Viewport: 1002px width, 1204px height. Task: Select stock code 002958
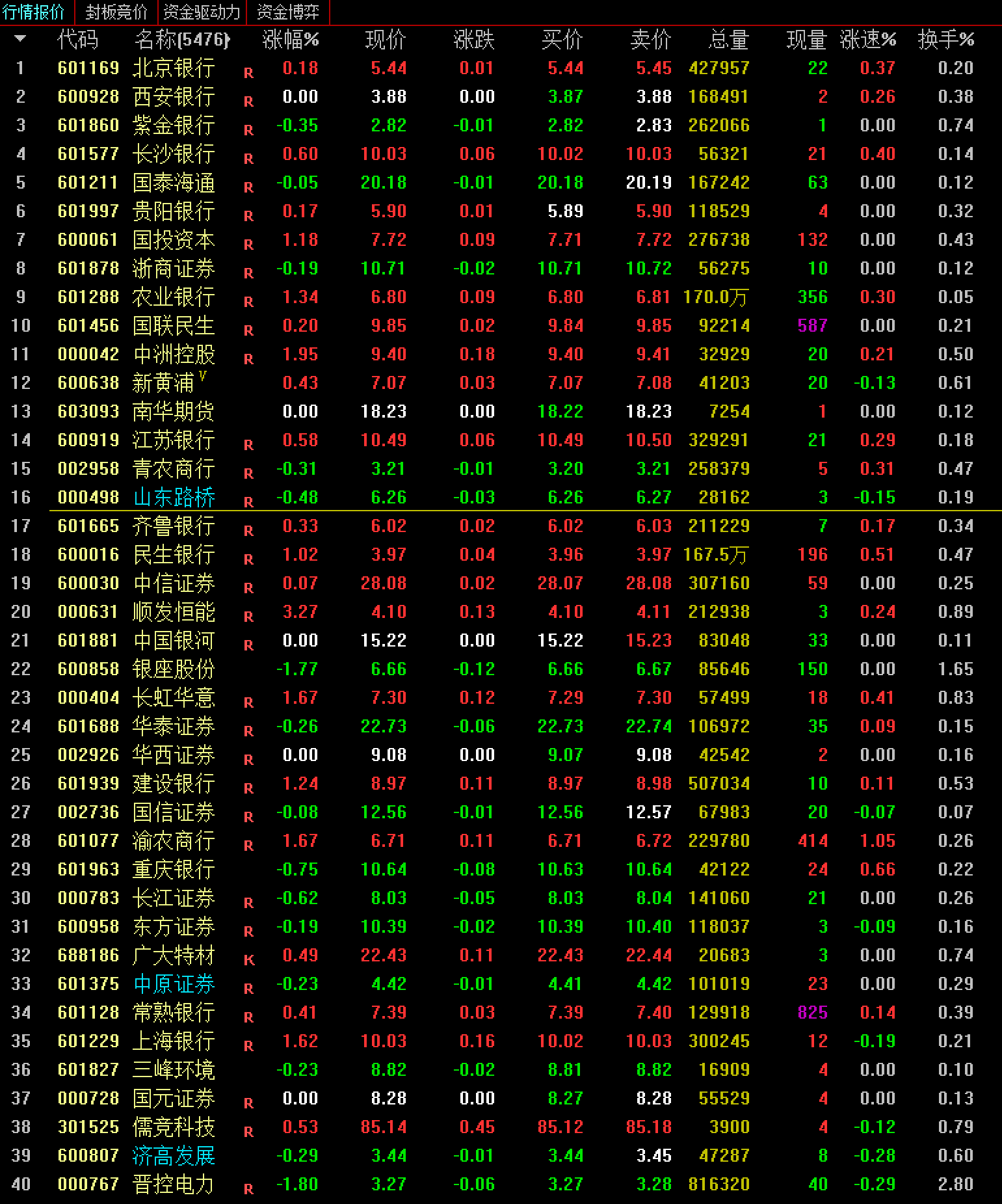88,469
